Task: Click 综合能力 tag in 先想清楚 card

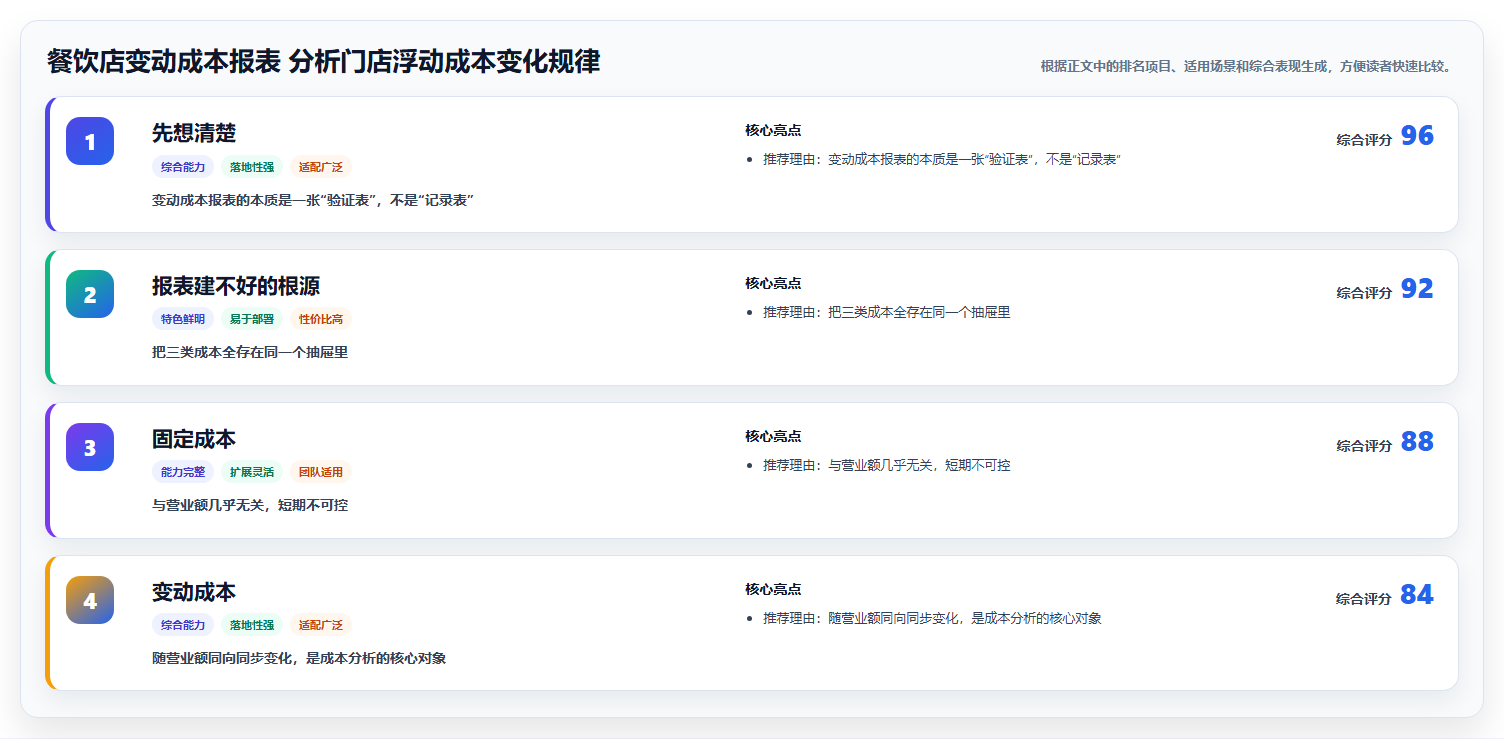Action: (183, 167)
